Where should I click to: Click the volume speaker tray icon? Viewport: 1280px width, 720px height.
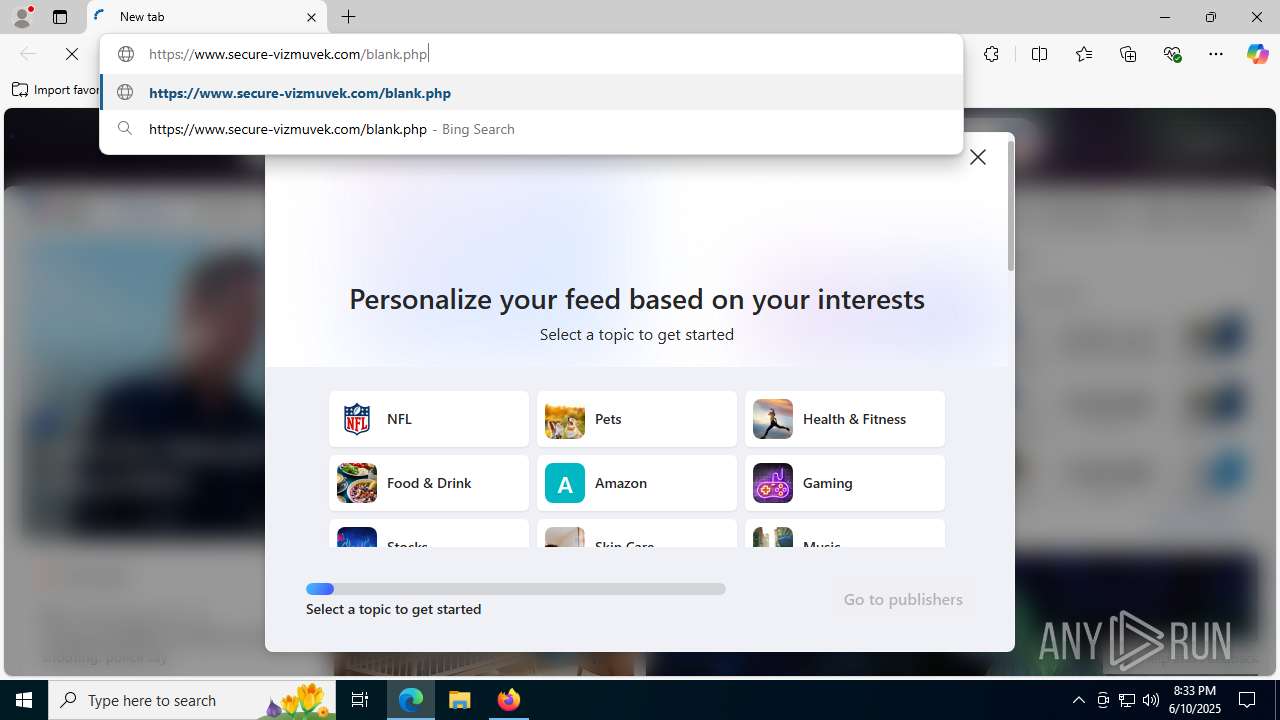click(1151, 700)
